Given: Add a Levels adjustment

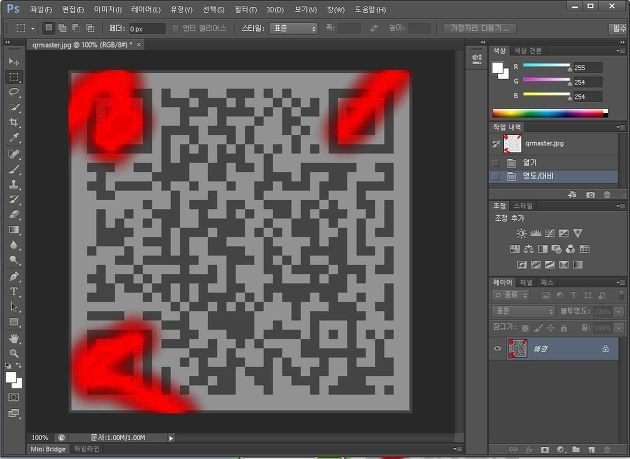Looking at the screenshot, I should click(536, 233).
